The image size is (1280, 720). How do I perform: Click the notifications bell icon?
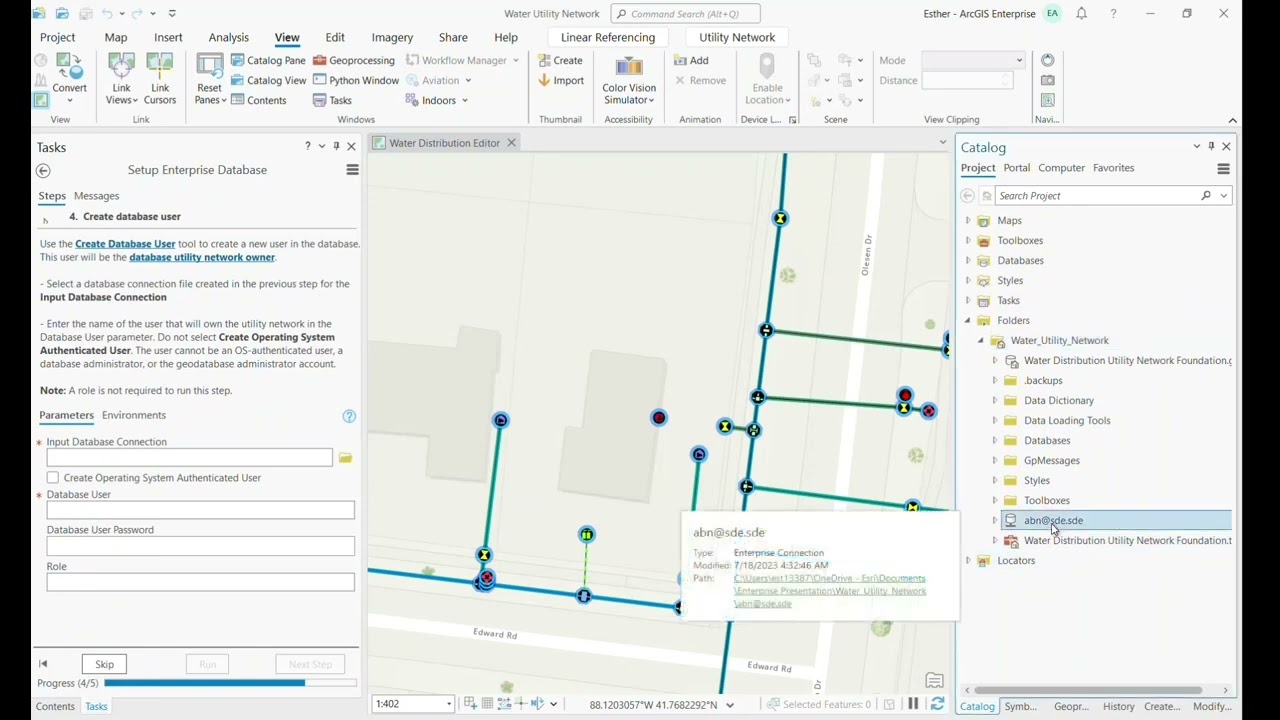click(x=1081, y=14)
